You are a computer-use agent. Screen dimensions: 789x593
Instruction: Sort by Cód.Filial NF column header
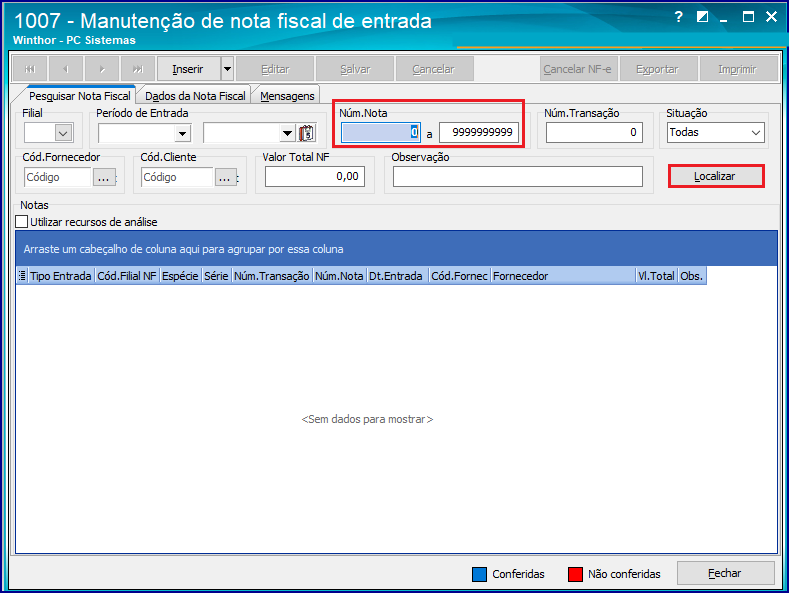pos(127,276)
